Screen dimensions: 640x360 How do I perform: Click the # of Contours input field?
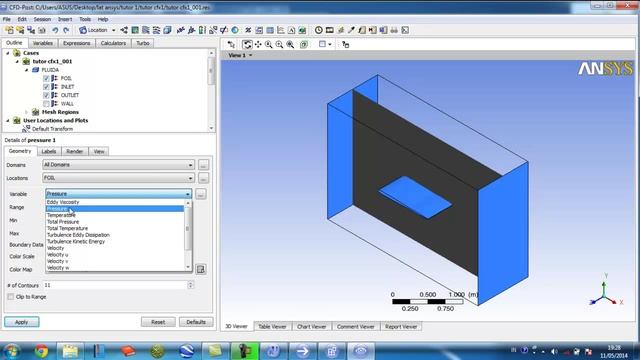point(115,285)
